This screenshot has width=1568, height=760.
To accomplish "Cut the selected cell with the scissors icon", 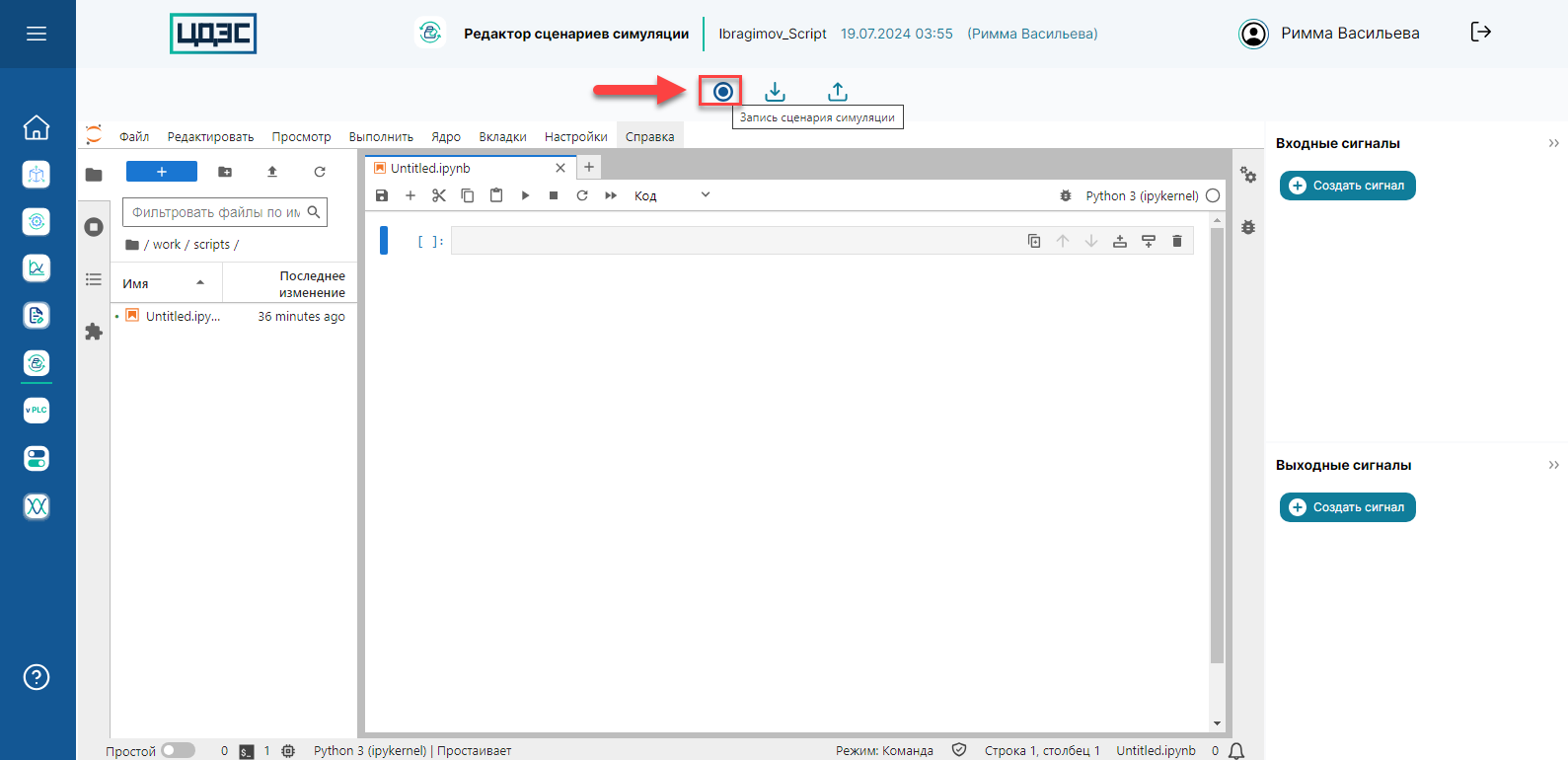I will [439, 195].
